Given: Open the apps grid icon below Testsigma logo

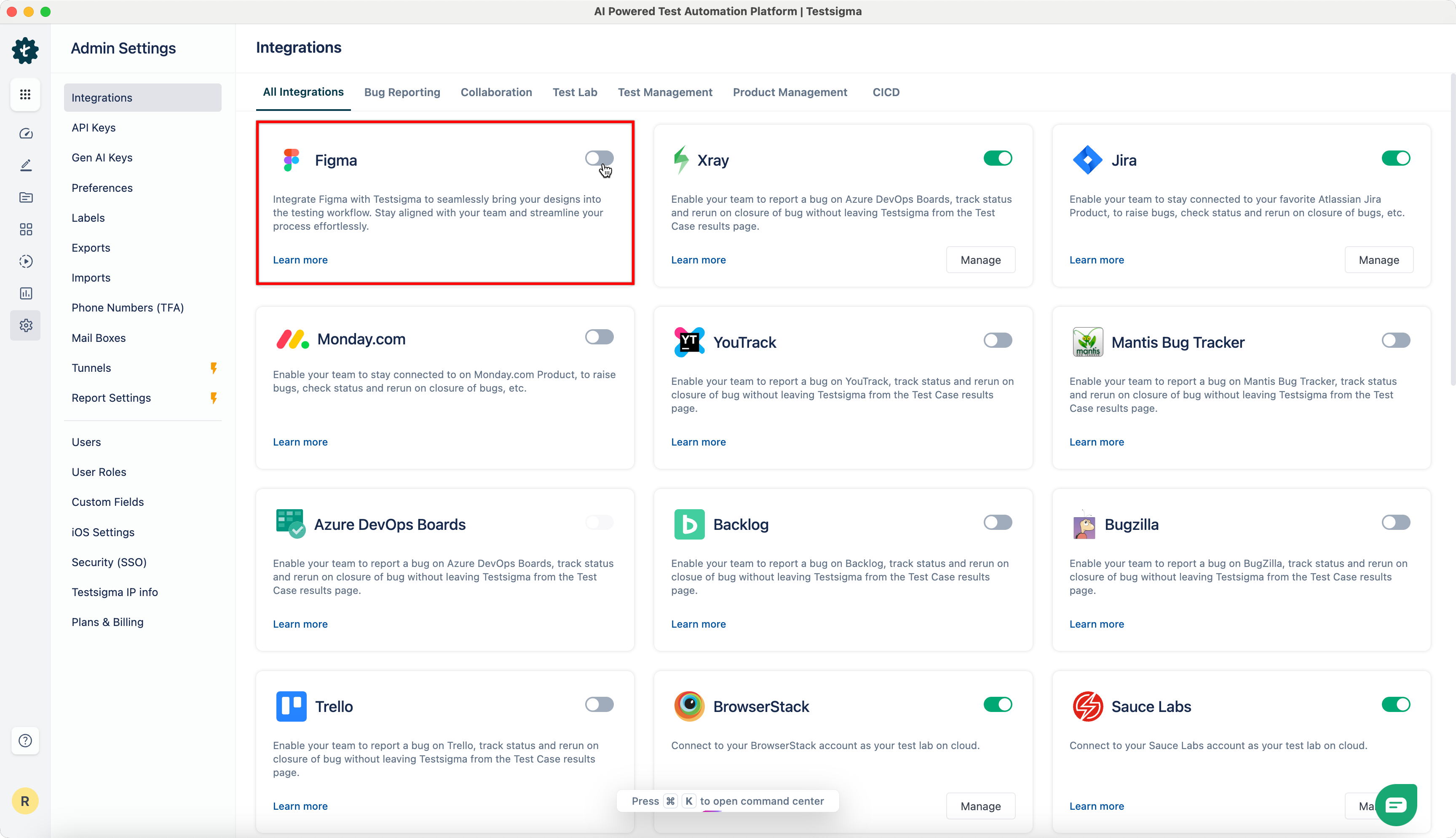Looking at the screenshot, I should click(x=25, y=94).
